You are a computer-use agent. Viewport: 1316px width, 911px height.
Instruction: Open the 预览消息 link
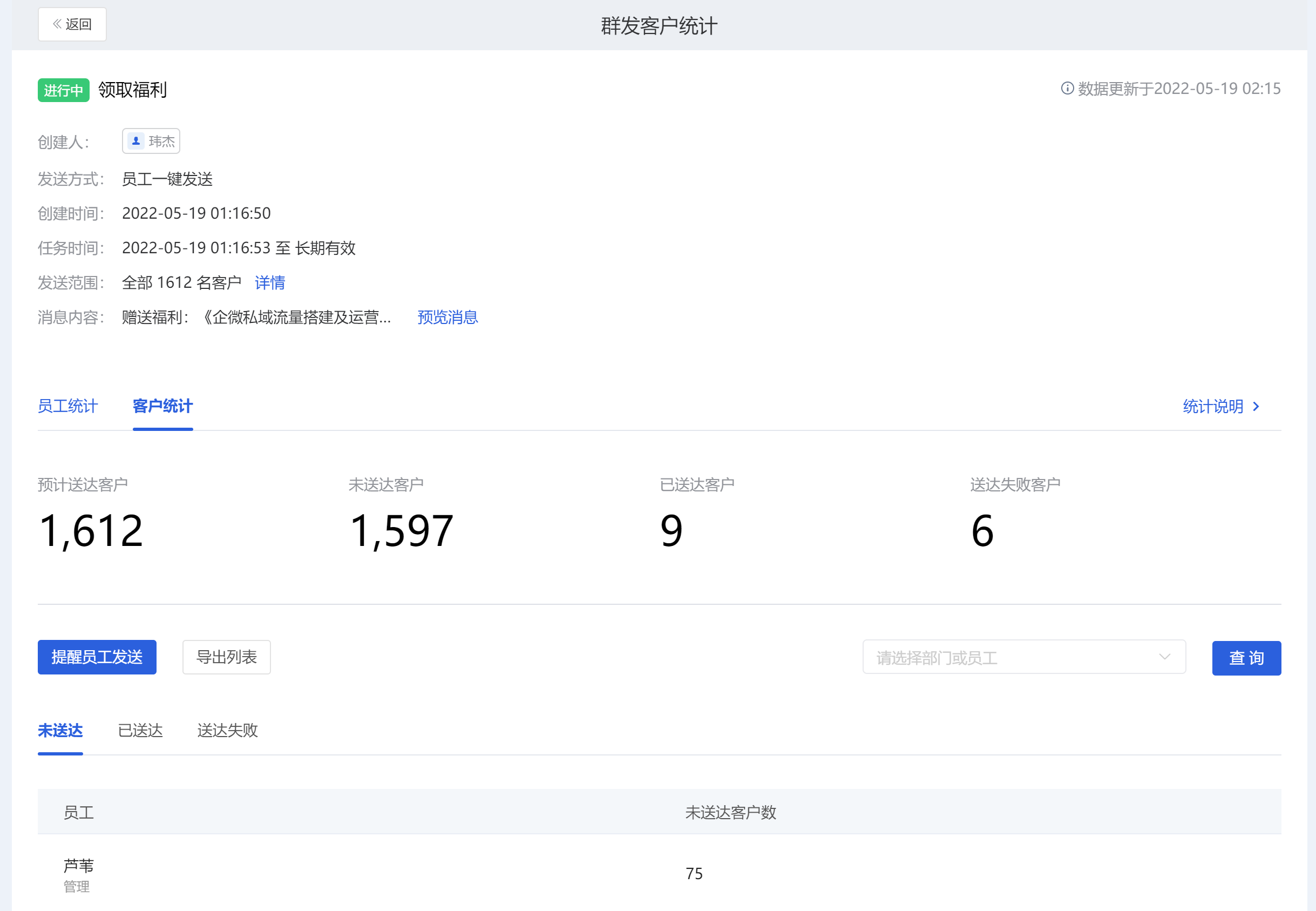448,318
